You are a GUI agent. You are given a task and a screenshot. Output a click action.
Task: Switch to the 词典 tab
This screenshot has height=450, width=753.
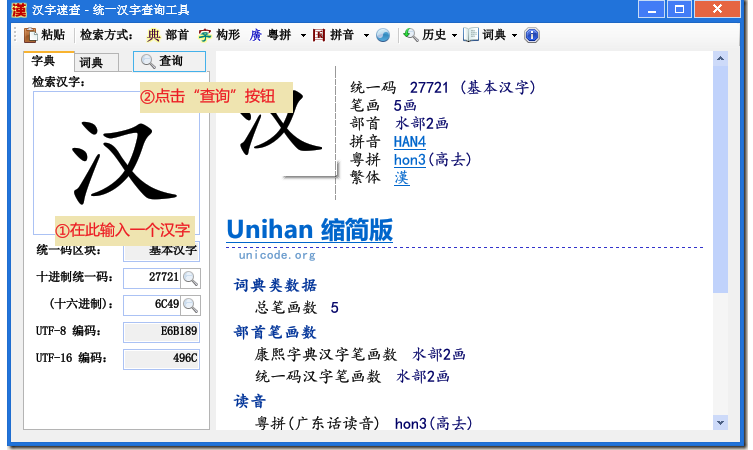96,62
